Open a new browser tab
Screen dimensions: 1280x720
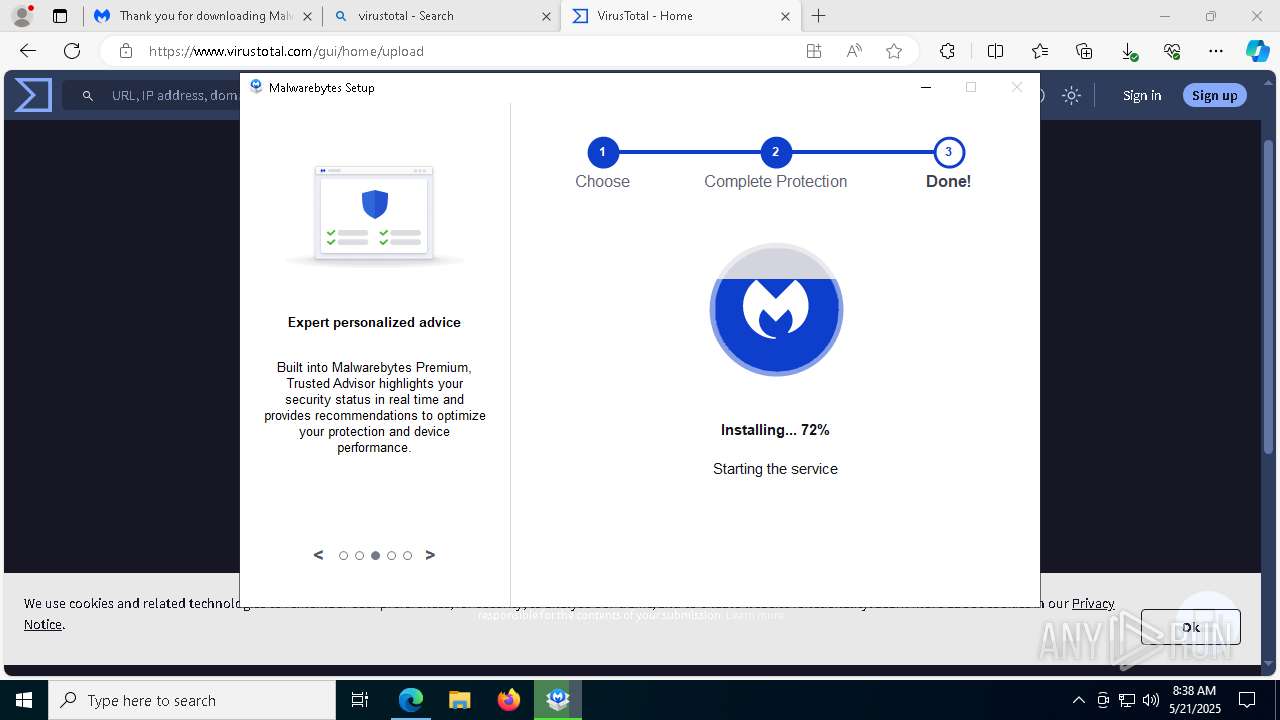pyautogui.click(x=818, y=16)
